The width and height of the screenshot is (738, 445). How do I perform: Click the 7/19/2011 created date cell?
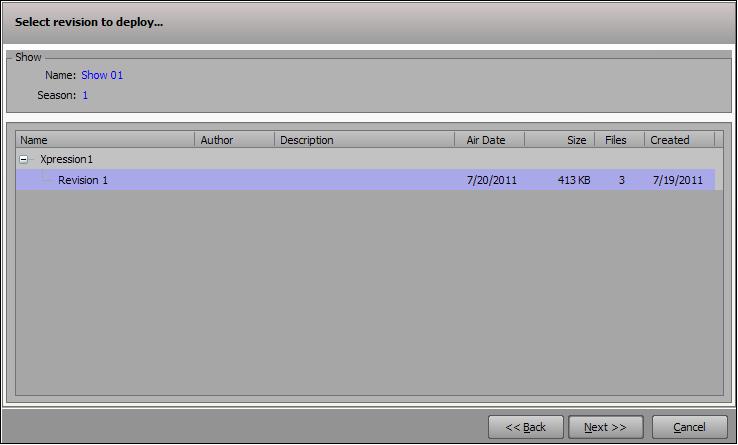pyautogui.click(x=677, y=180)
